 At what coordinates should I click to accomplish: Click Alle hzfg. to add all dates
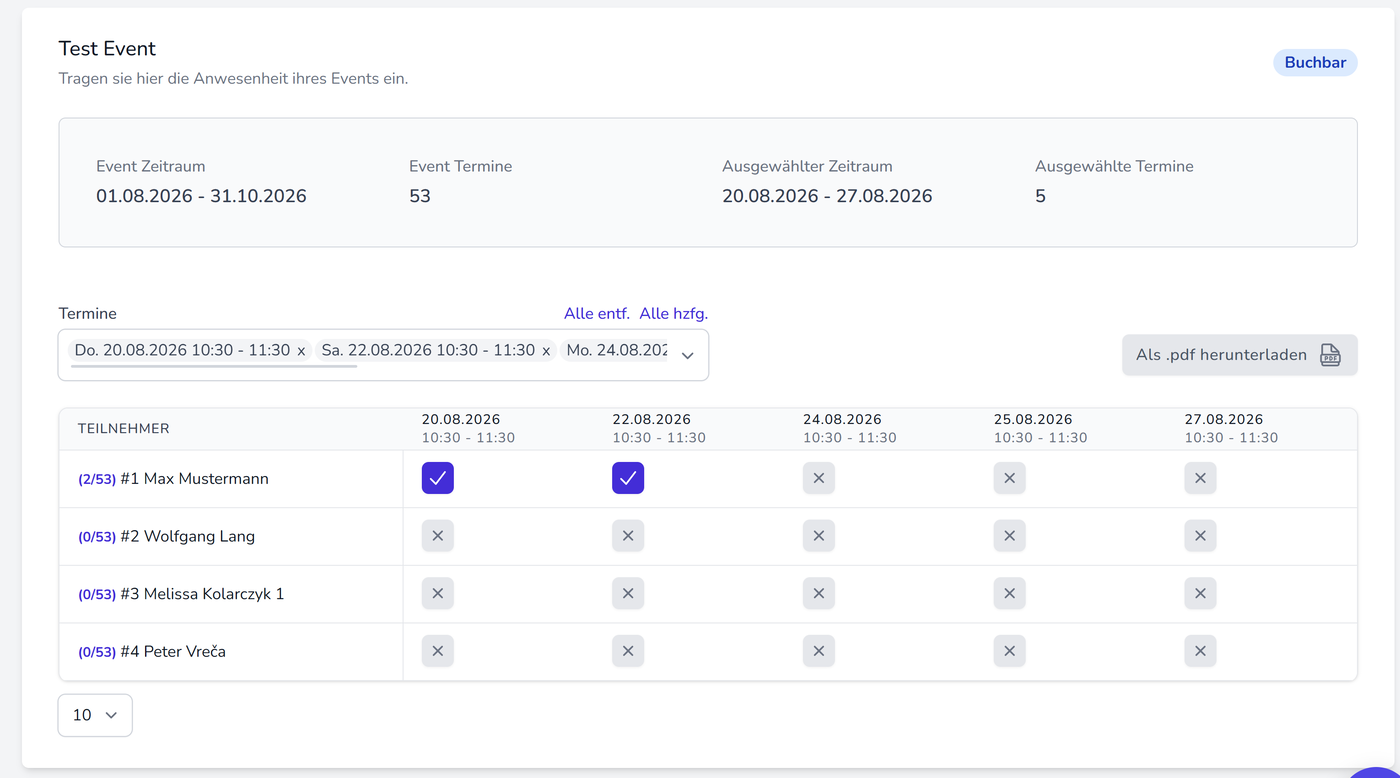click(674, 313)
